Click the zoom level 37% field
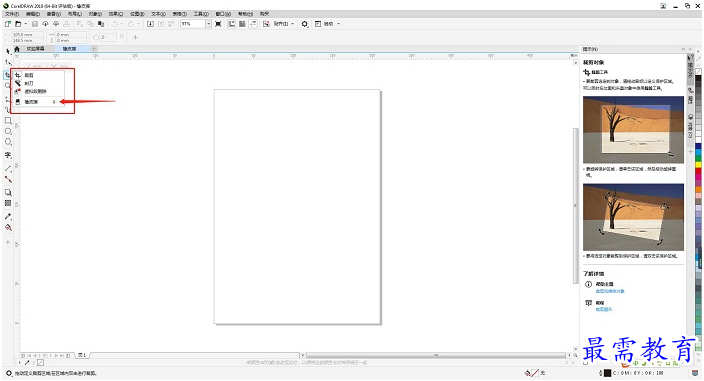704x381 pixels. coord(193,24)
